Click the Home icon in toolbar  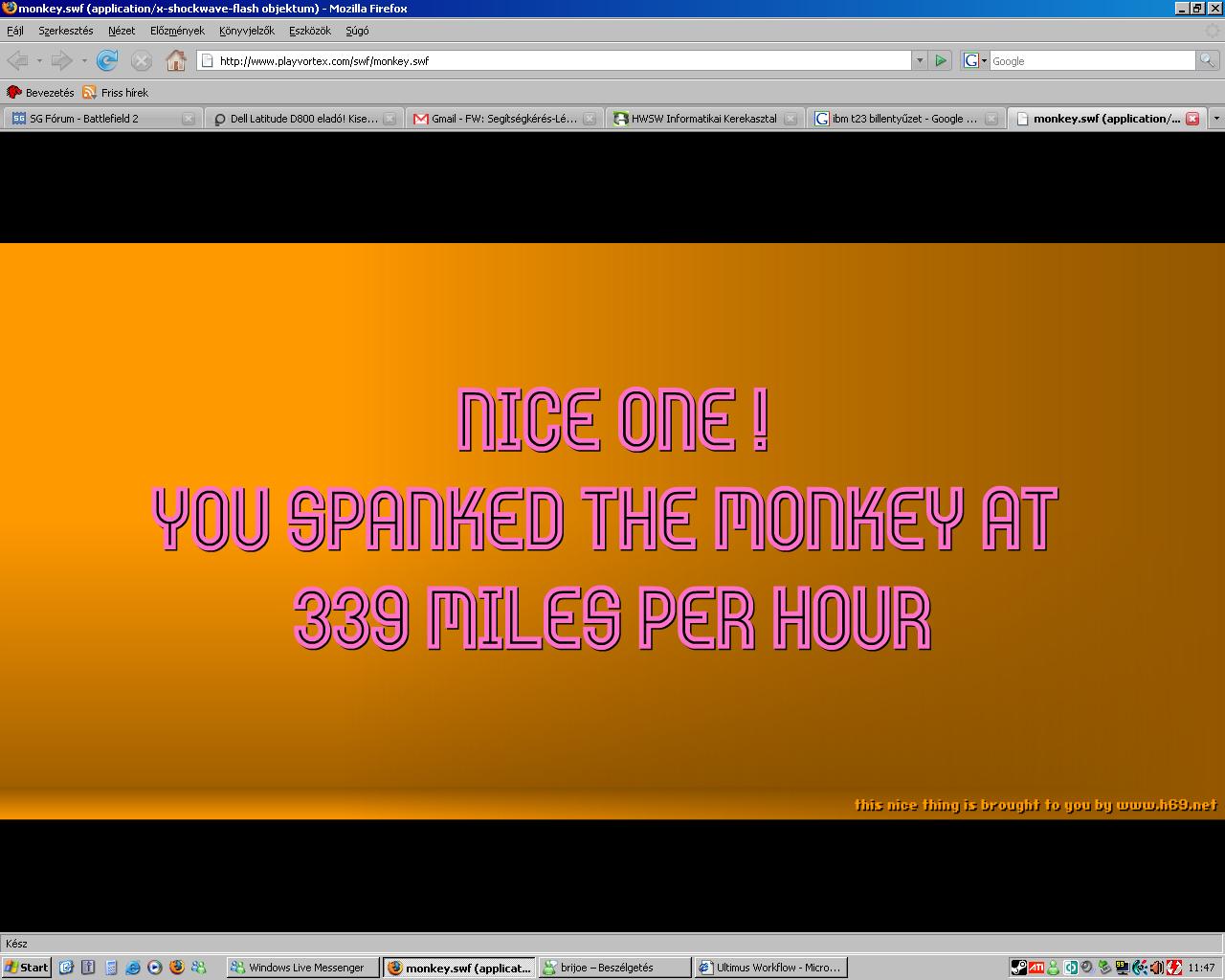(175, 60)
